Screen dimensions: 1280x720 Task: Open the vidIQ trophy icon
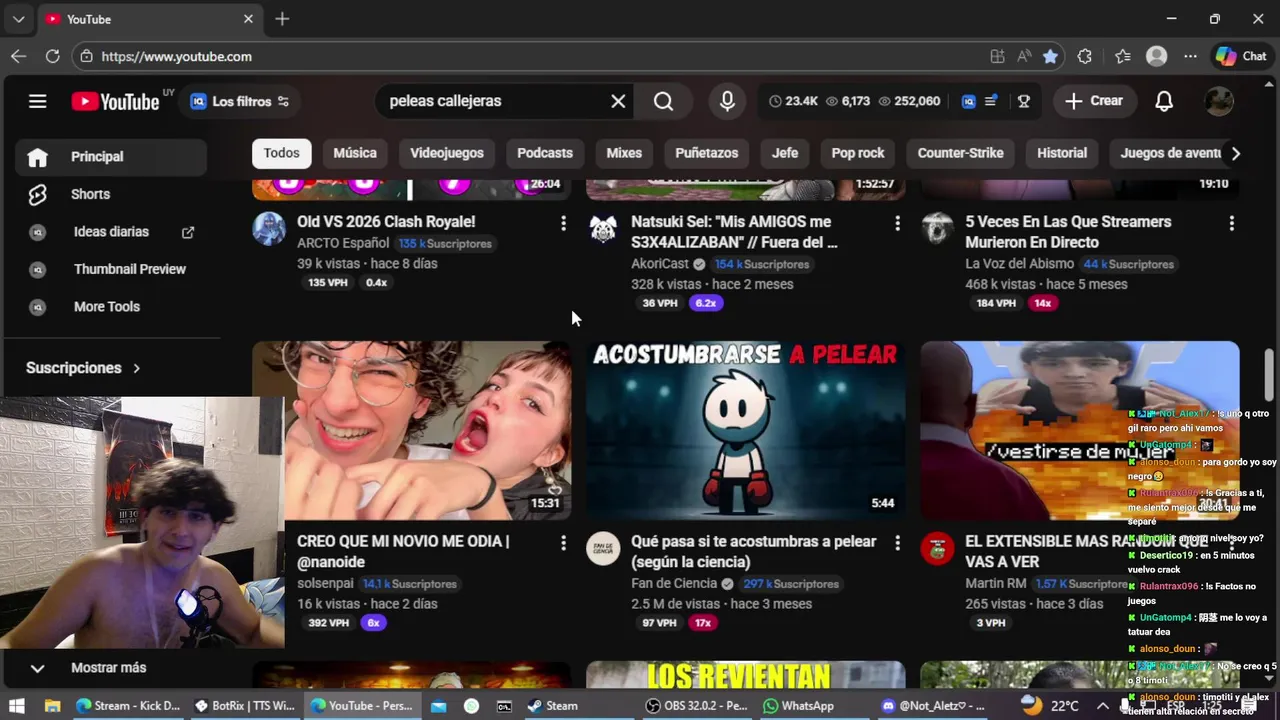click(1024, 101)
